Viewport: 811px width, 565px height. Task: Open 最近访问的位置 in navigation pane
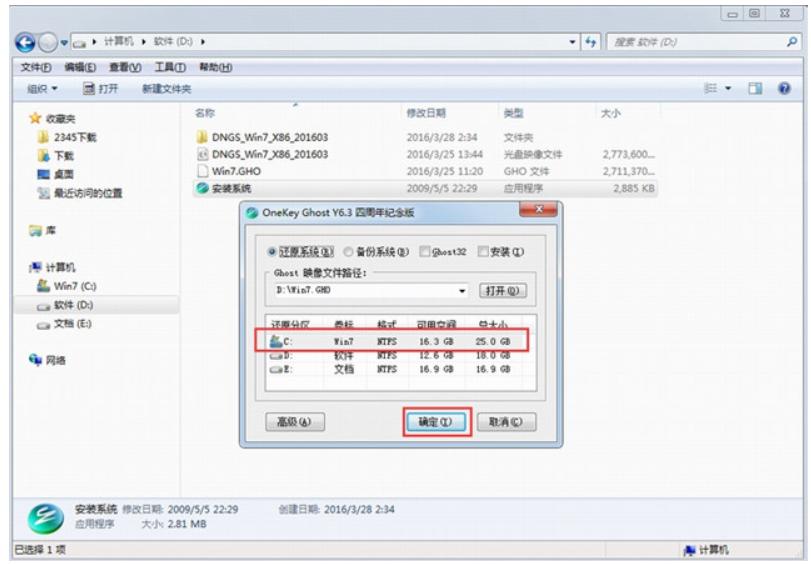point(80,193)
